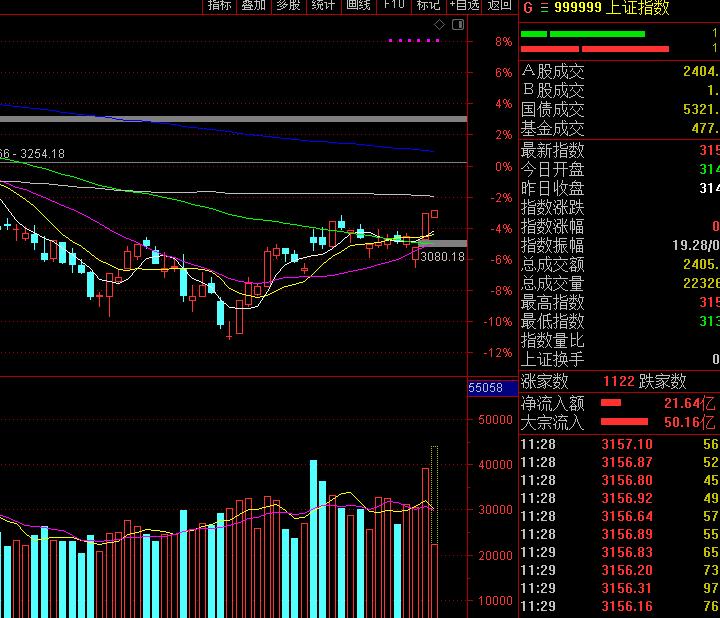
Task: Click the red G icon beside 999999
Action: 528,7
